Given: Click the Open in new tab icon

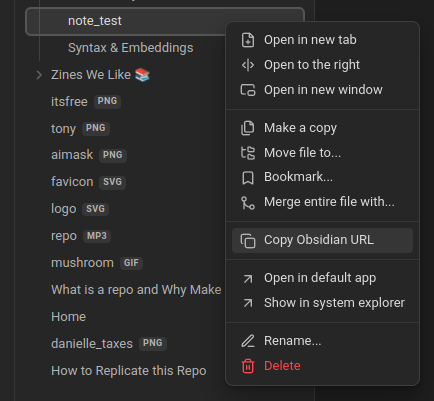Looking at the screenshot, I should point(248,40).
